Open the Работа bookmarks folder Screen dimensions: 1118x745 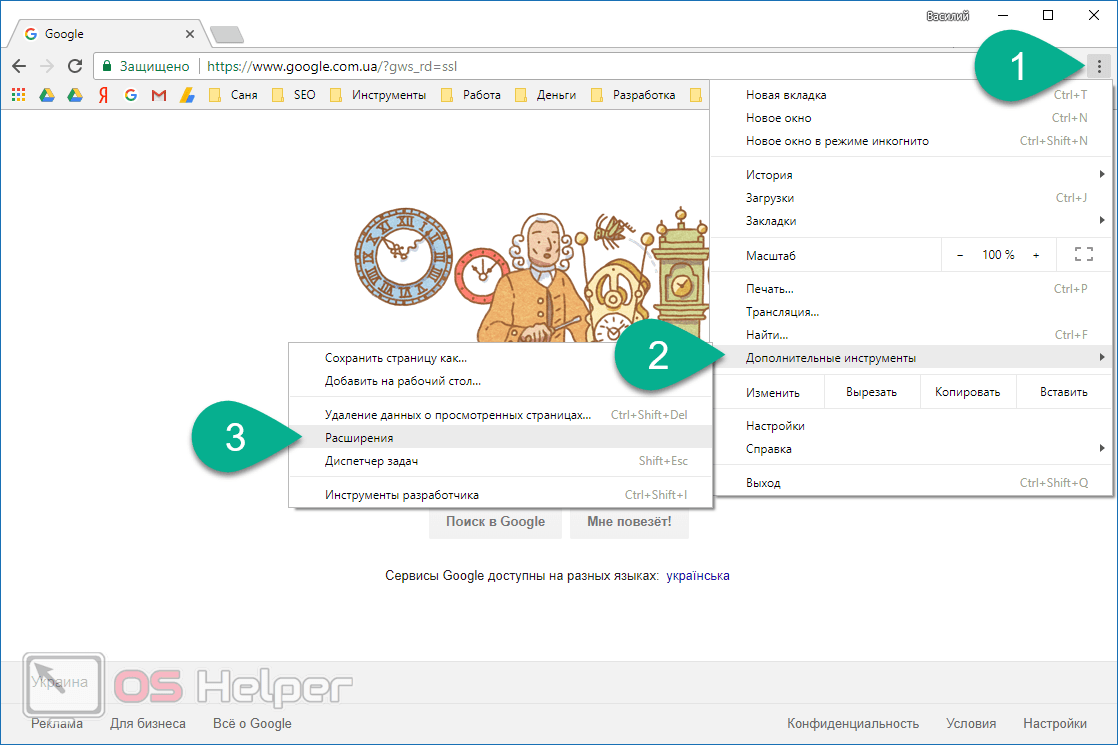click(471, 95)
